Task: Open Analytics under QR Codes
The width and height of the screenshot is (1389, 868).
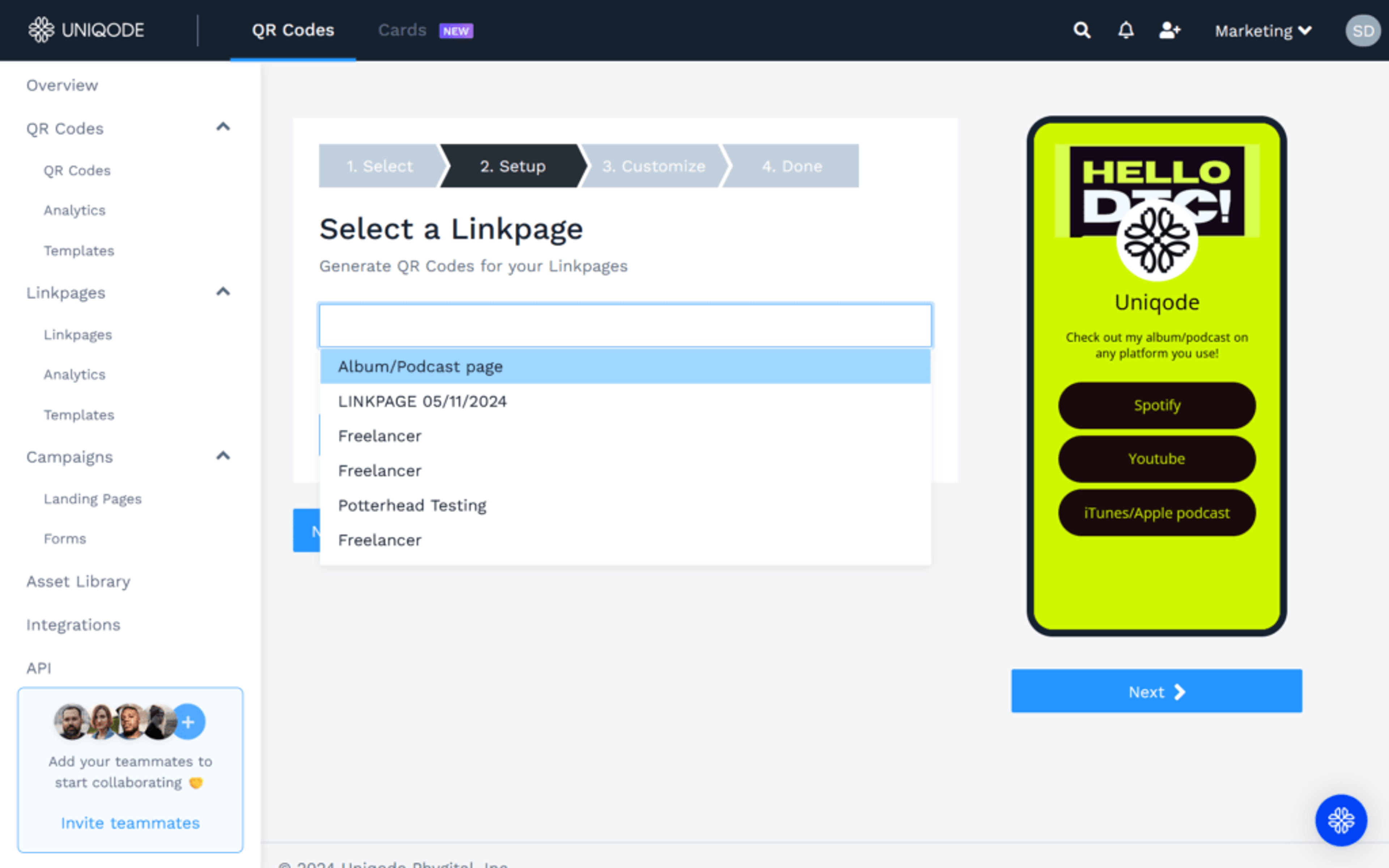Action: point(75,210)
